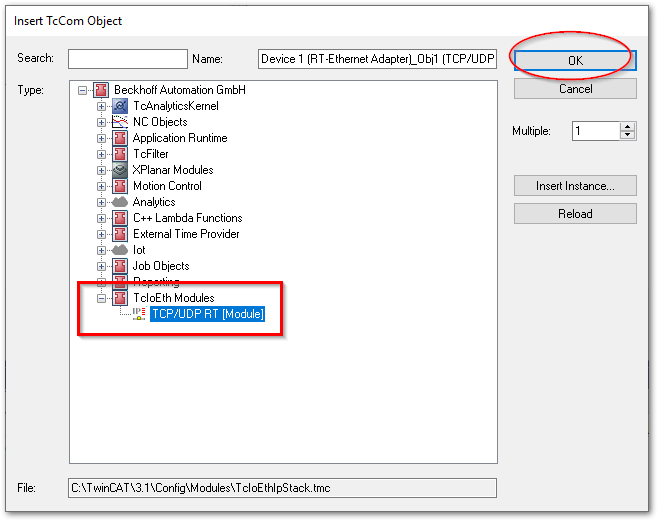Expand the Iot node

pyautogui.click(x=101, y=250)
